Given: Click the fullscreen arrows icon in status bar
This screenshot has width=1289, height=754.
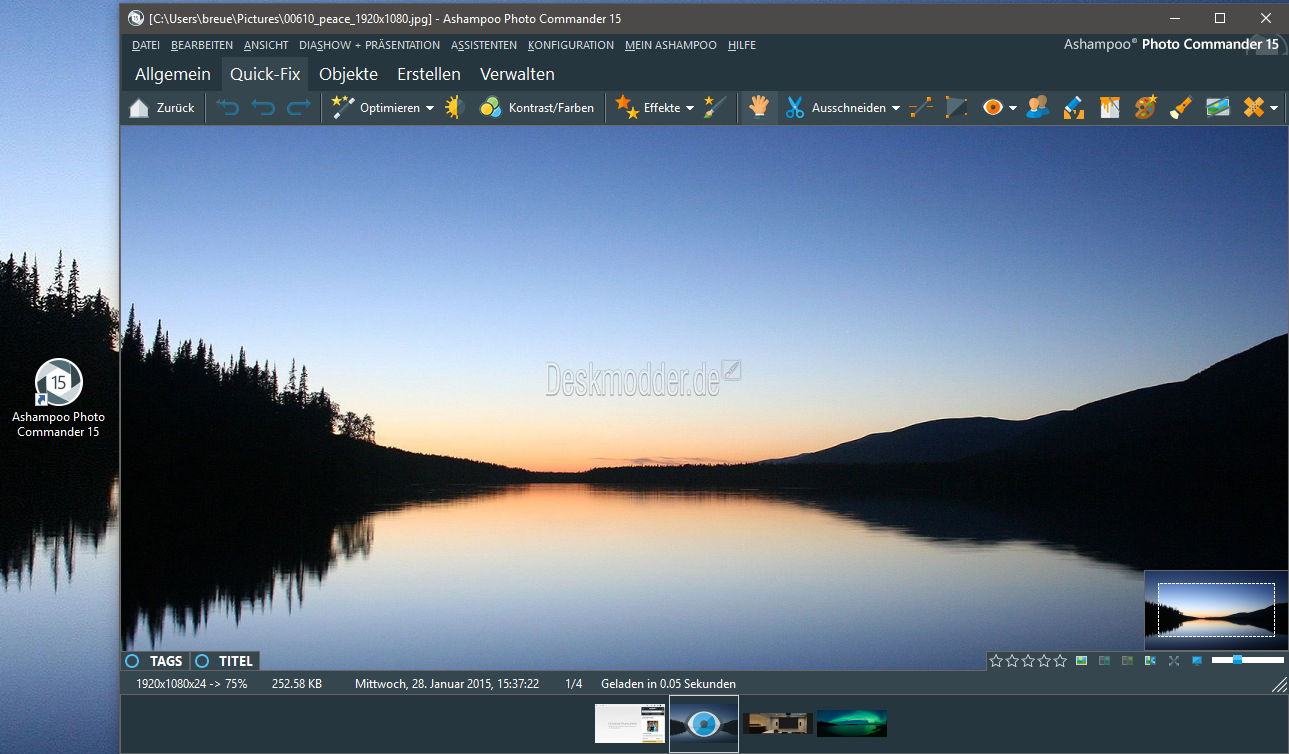Looking at the screenshot, I should click(1173, 661).
